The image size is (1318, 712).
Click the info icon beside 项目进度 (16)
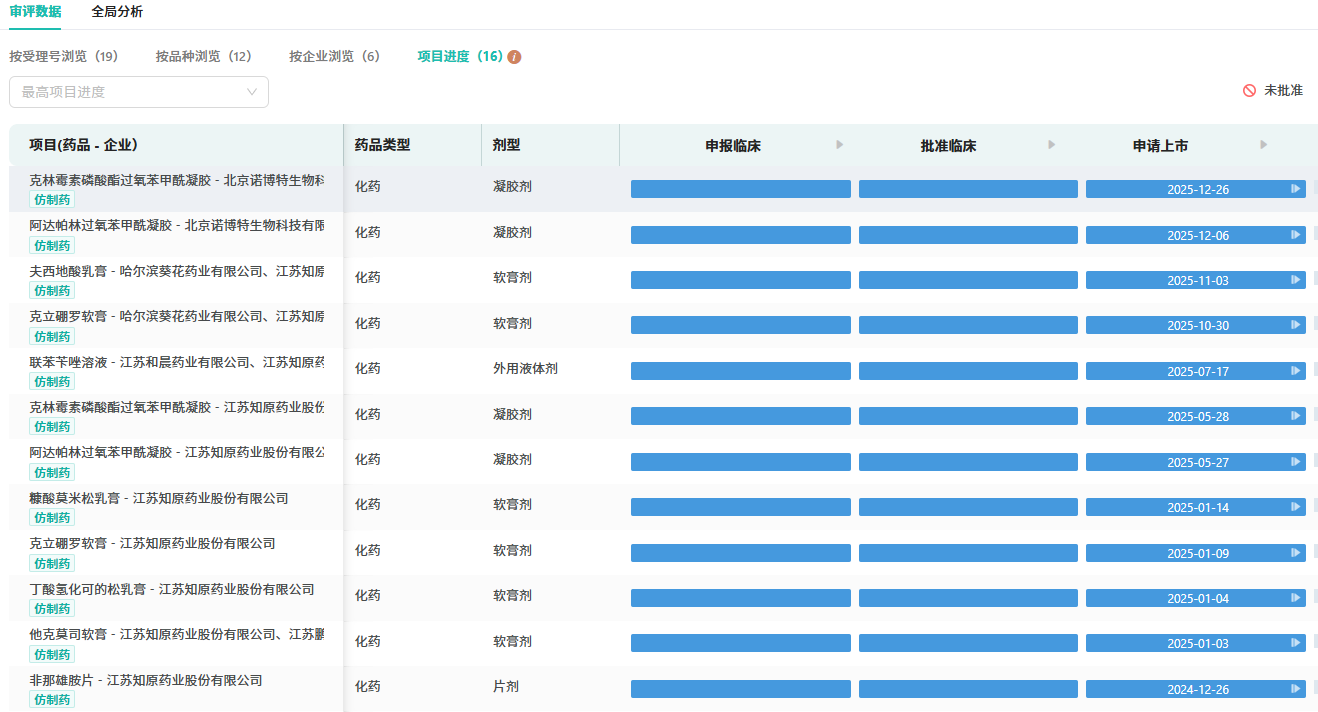point(514,57)
